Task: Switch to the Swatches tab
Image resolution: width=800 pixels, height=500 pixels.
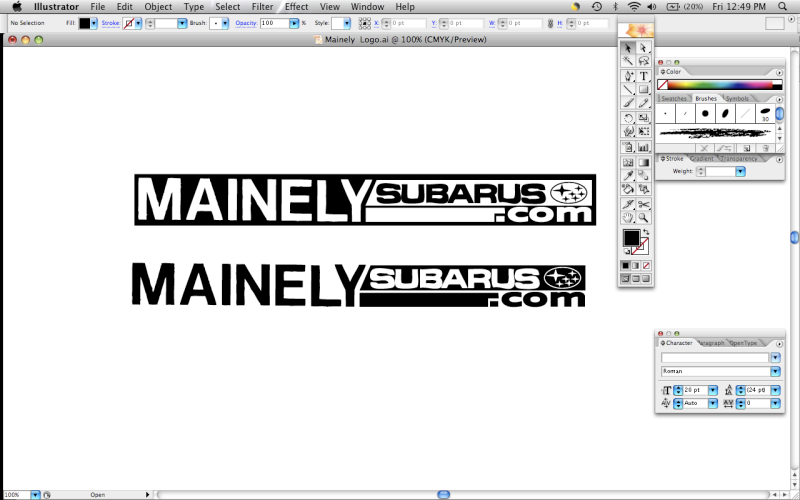Action: (674, 98)
